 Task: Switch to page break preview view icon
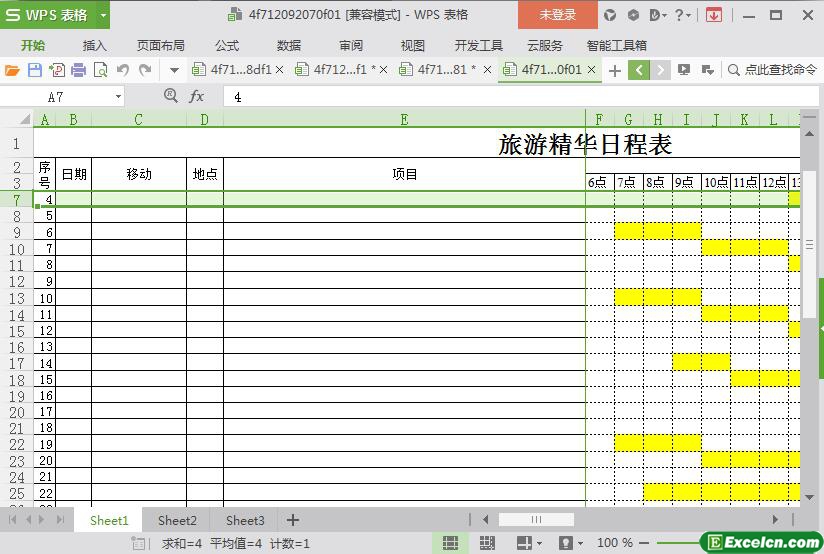click(487, 543)
